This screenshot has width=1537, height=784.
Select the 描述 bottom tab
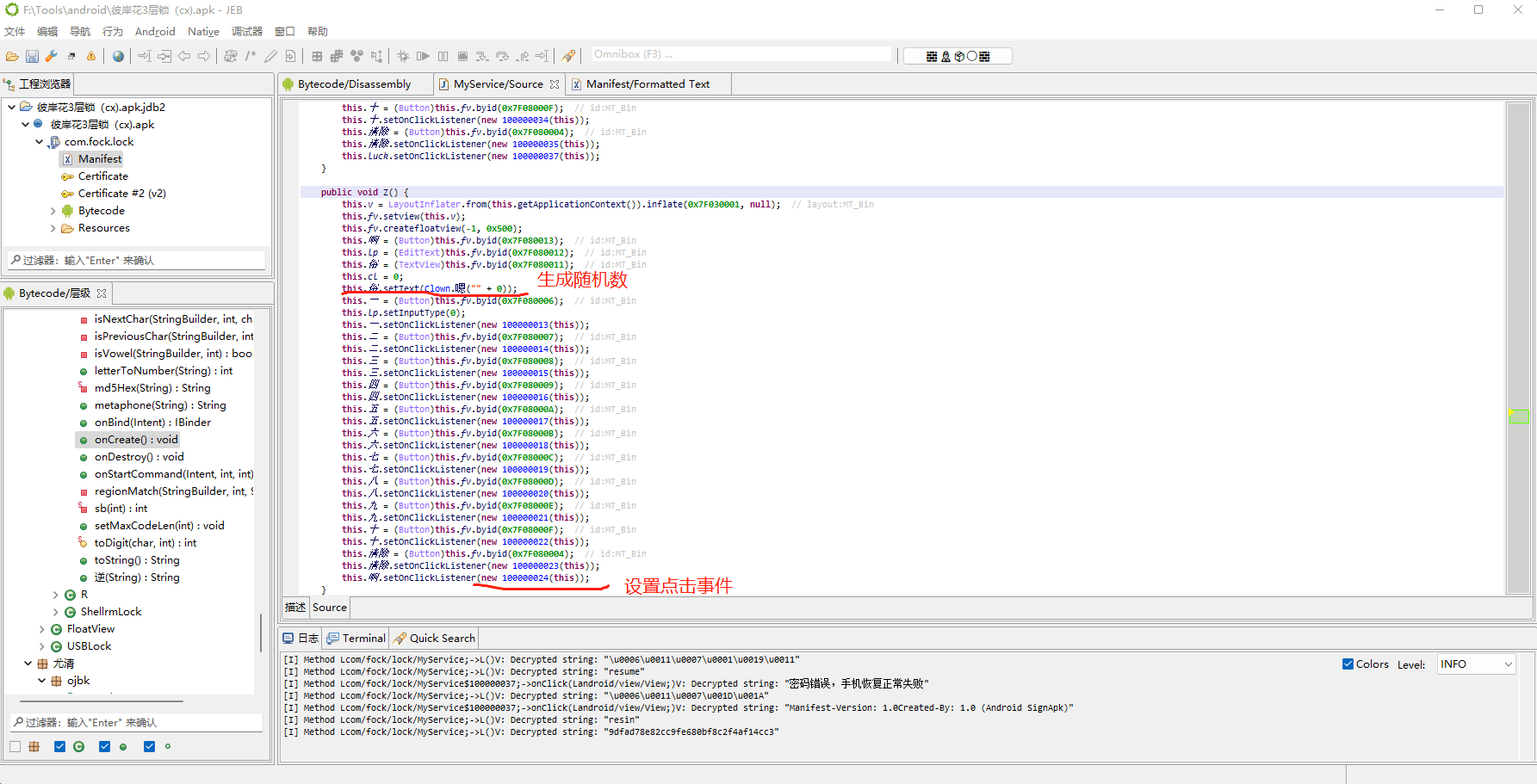click(295, 607)
